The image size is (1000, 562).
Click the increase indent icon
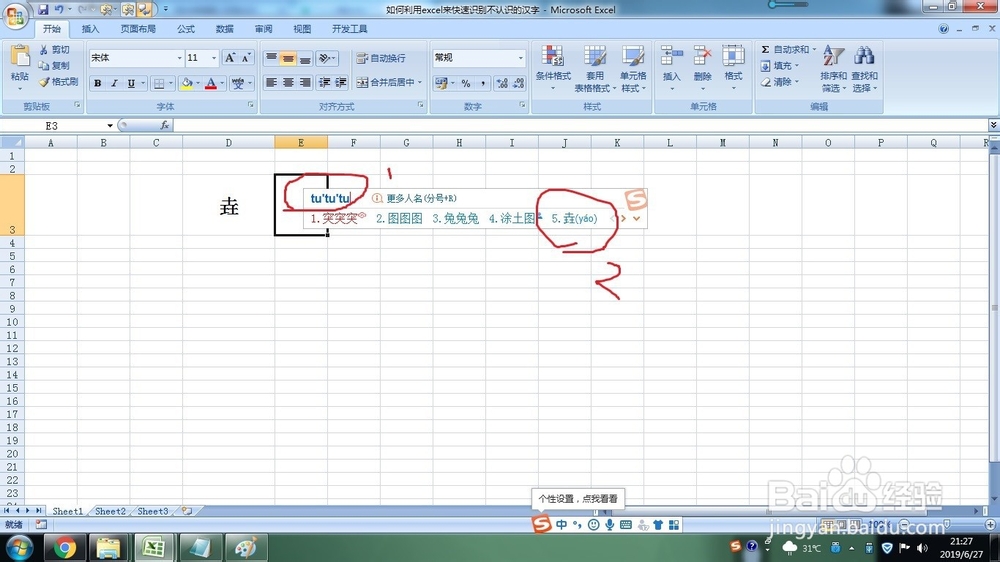coord(341,82)
